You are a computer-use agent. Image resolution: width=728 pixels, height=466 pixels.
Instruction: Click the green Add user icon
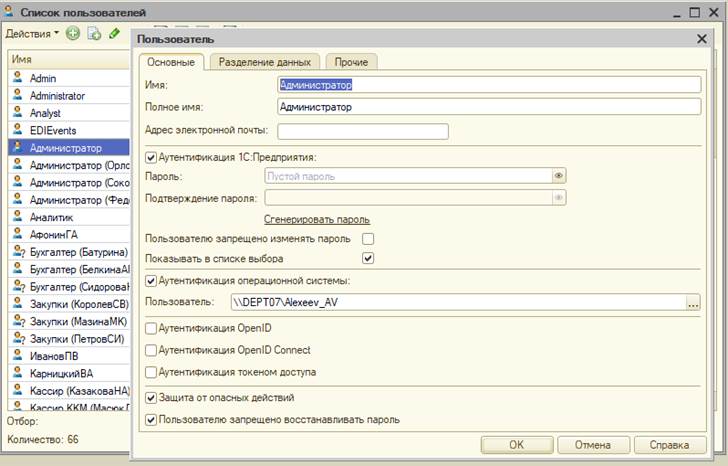(x=74, y=34)
